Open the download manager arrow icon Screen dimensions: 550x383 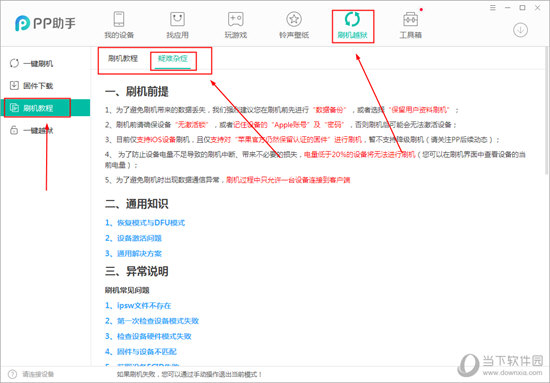(520, 30)
